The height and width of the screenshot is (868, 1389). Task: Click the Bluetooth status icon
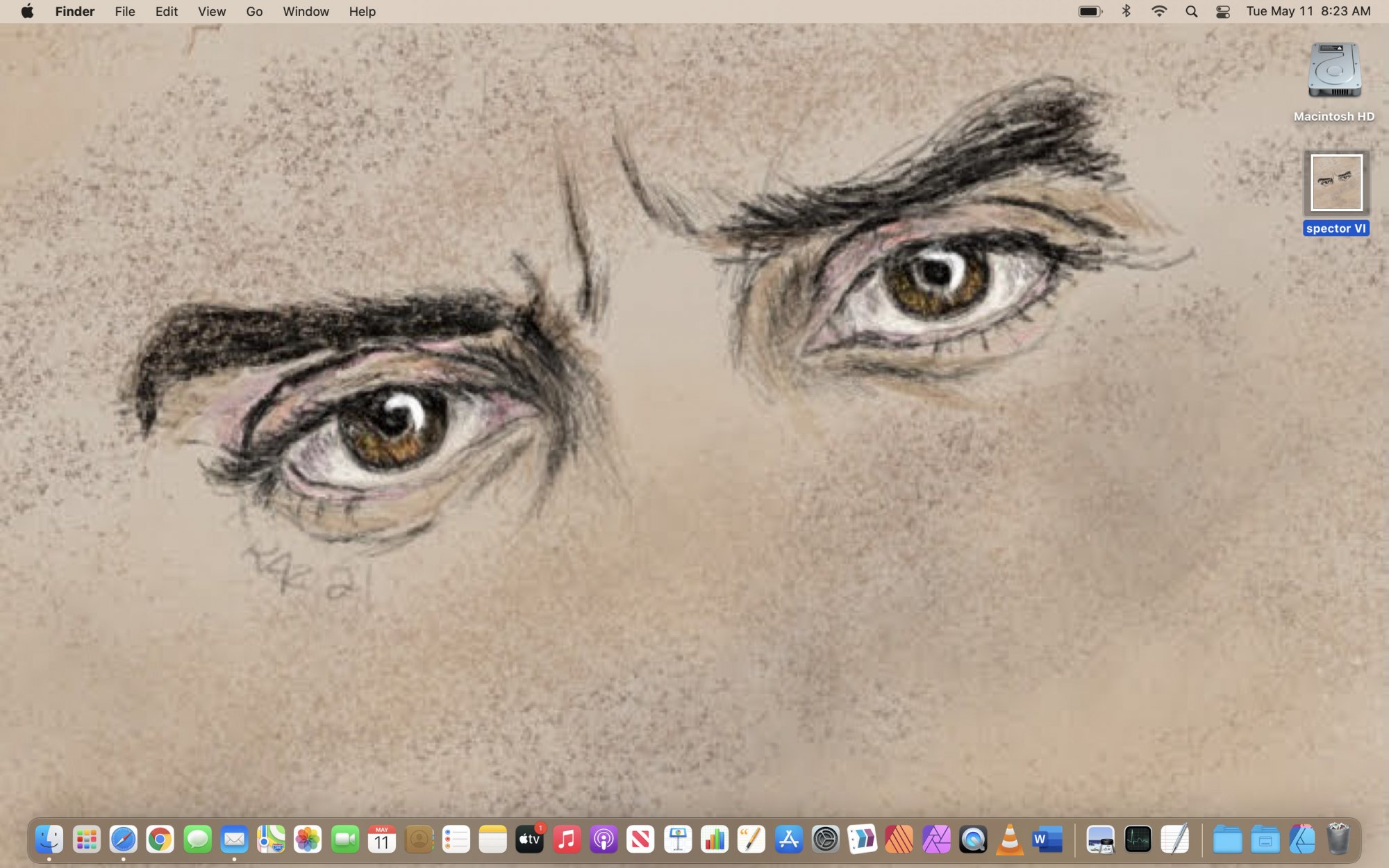click(1126, 12)
